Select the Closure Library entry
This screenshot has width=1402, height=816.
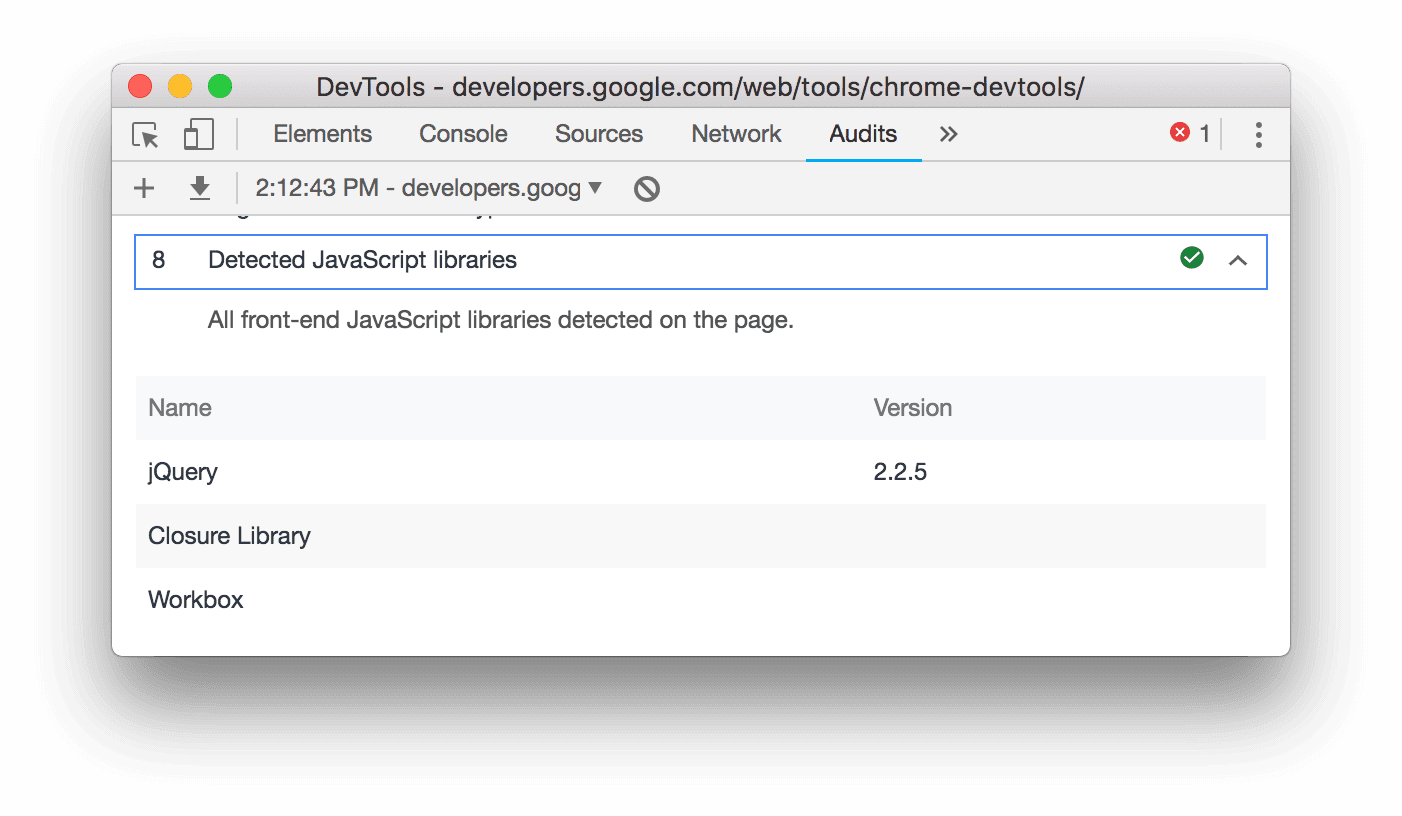click(x=400, y=536)
